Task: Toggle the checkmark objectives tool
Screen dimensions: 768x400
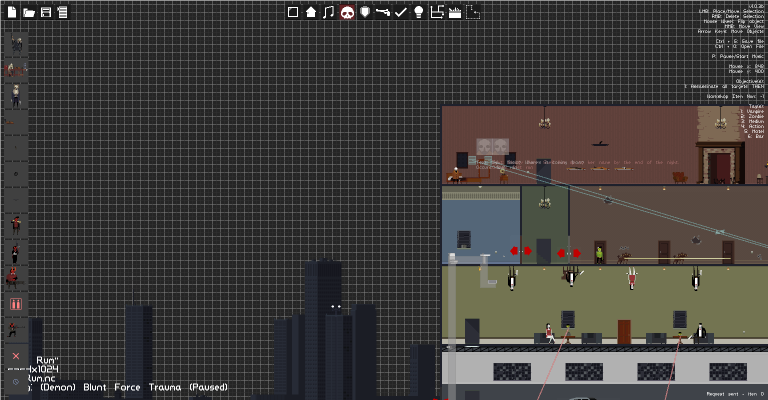Action: tap(401, 12)
